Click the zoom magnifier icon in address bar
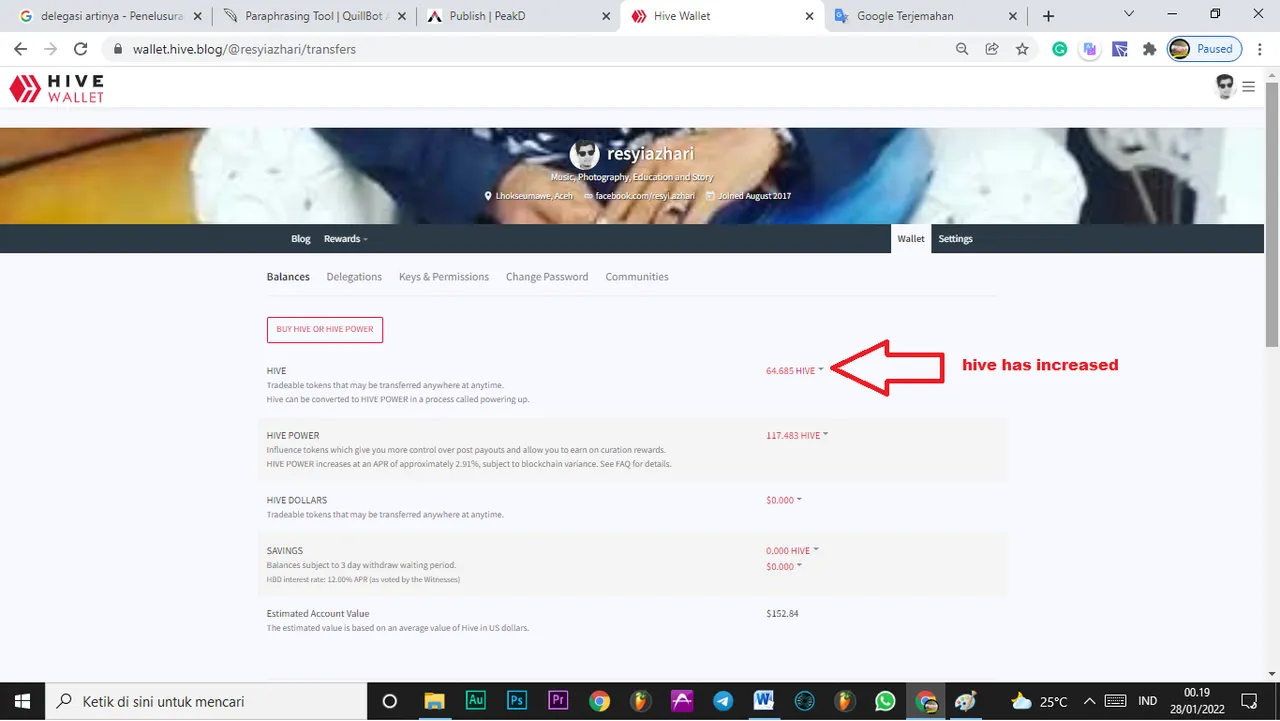 coord(962,49)
